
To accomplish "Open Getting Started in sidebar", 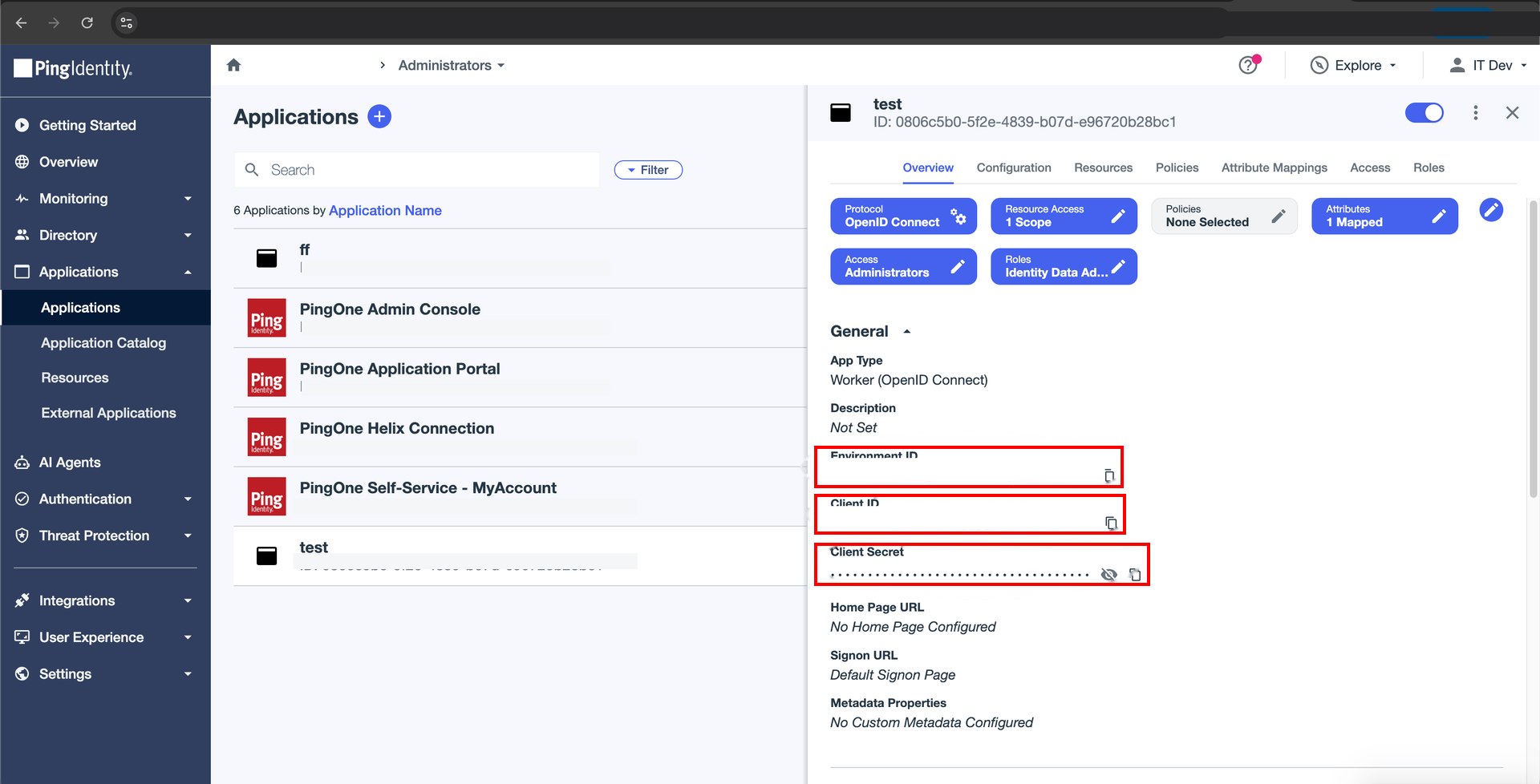I will 105,125.
